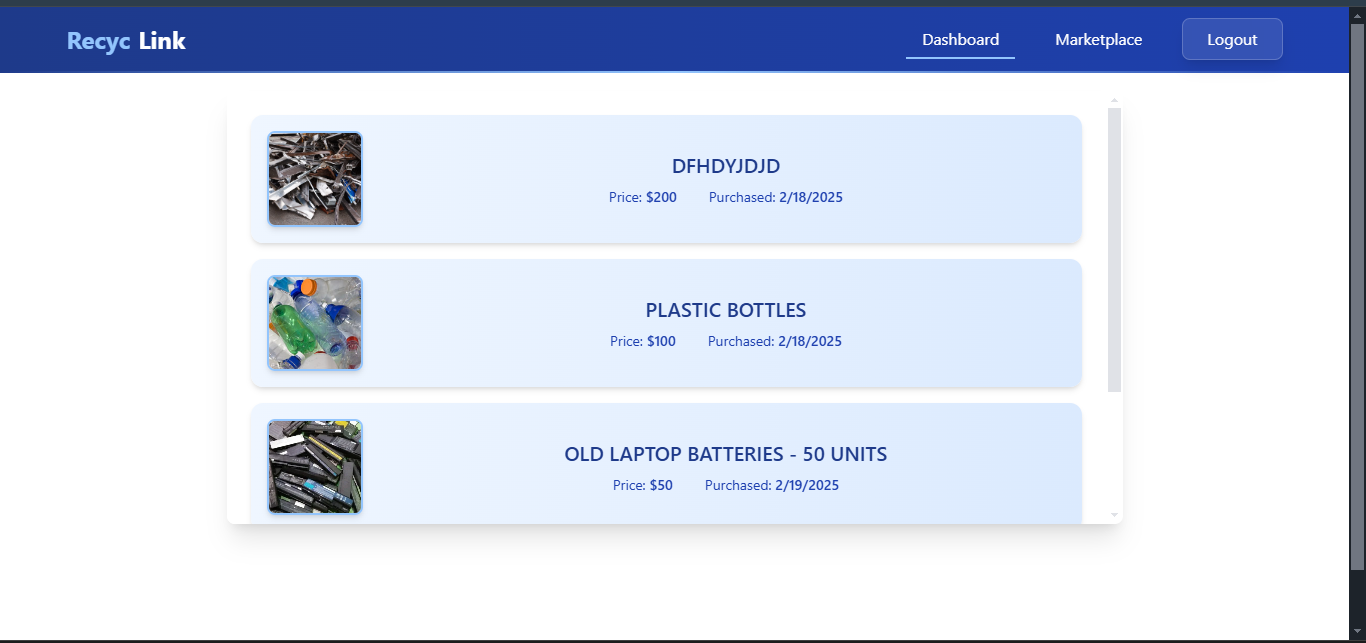This screenshot has width=1366, height=643.
Task: Select the Dashboard tab
Action: tap(959, 39)
